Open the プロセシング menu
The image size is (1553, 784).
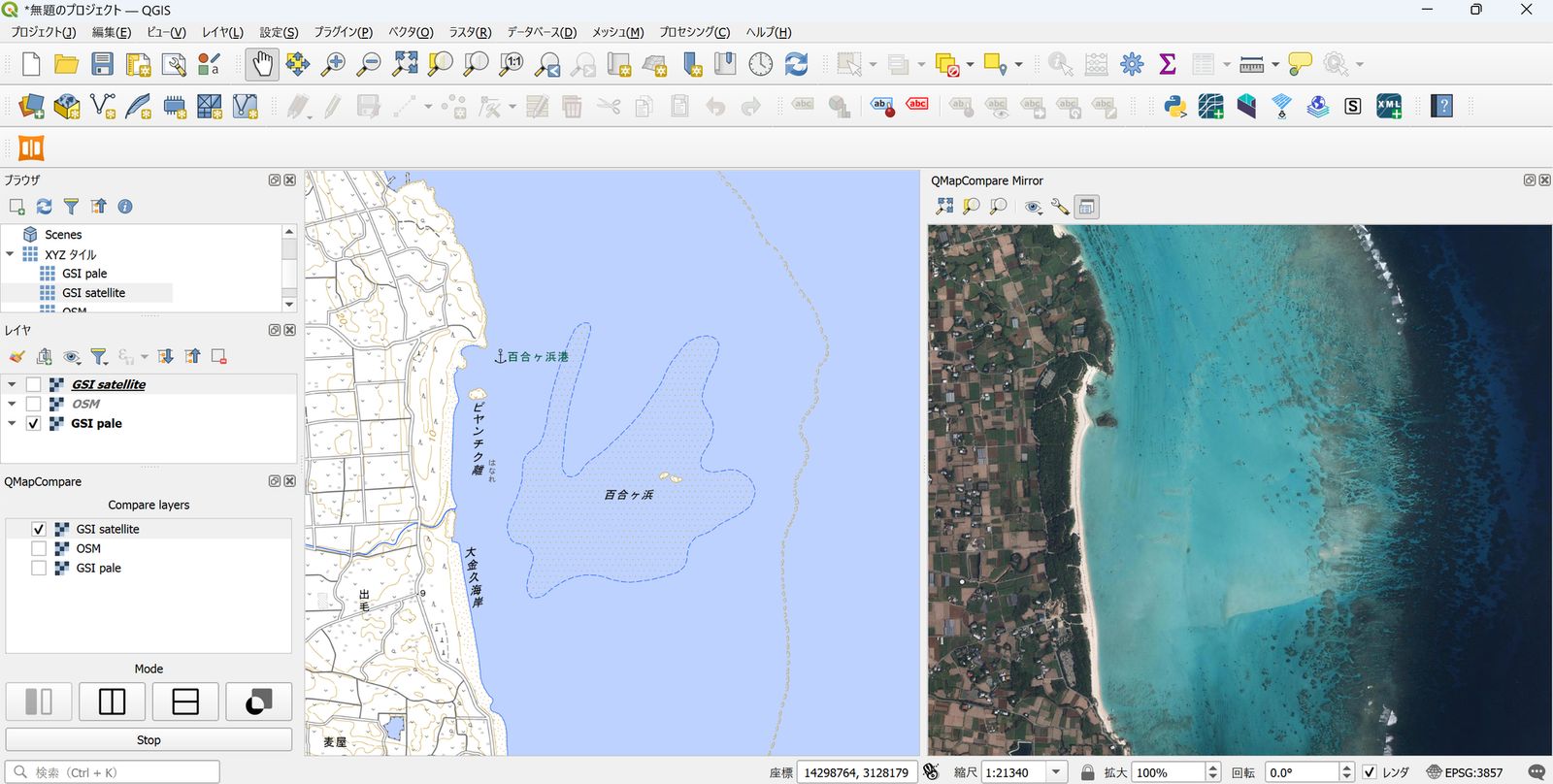[x=694, y=32]
